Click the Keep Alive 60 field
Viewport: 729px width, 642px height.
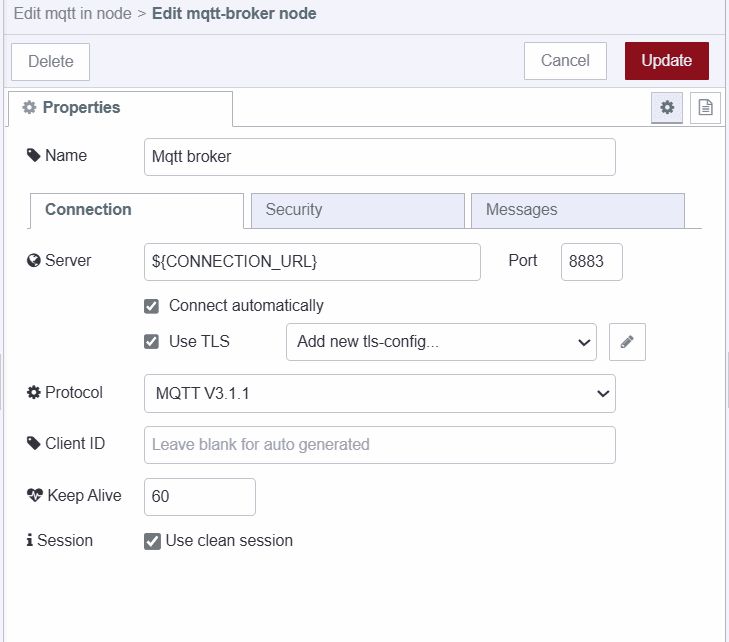(x=200, y=496)
